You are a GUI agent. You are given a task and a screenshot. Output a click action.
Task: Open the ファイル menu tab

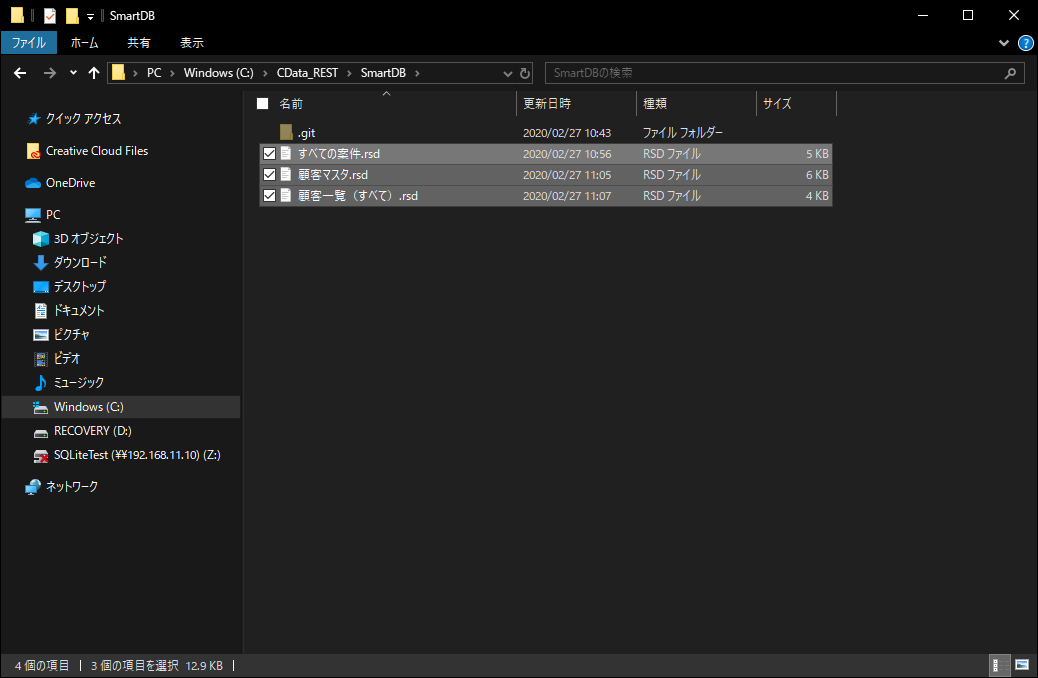(29, 43)
